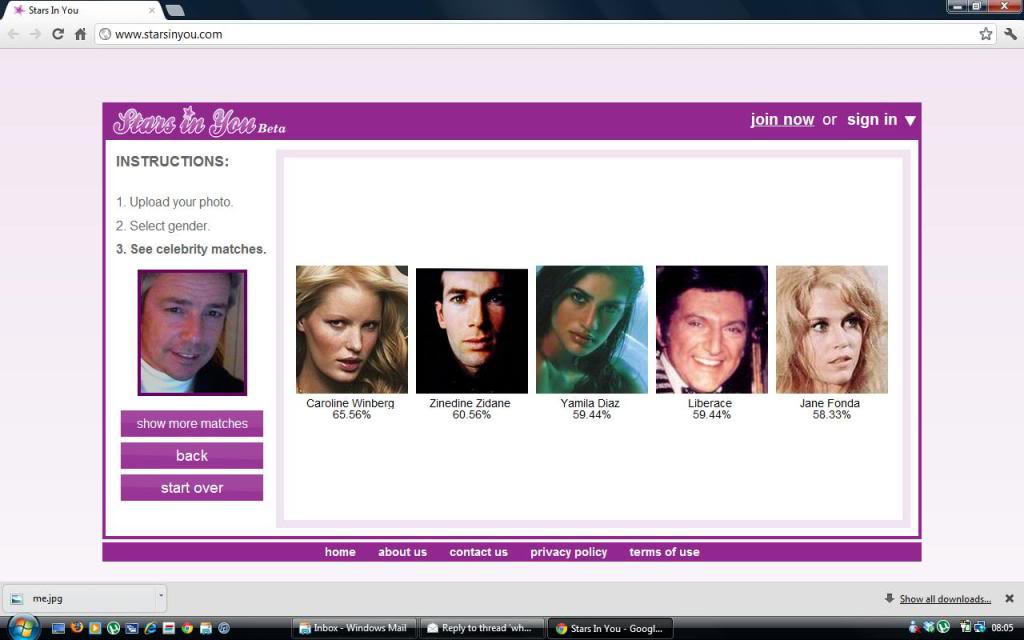Click the sign in link
Screen dimensions: 1024x640
872,120
